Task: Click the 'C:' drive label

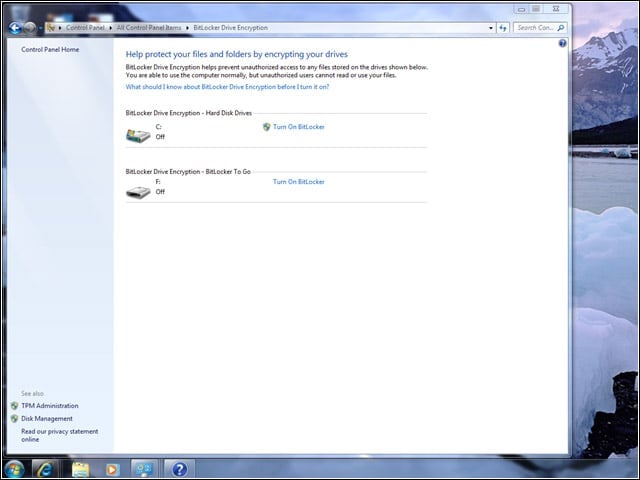Action: tap(158, 127)
